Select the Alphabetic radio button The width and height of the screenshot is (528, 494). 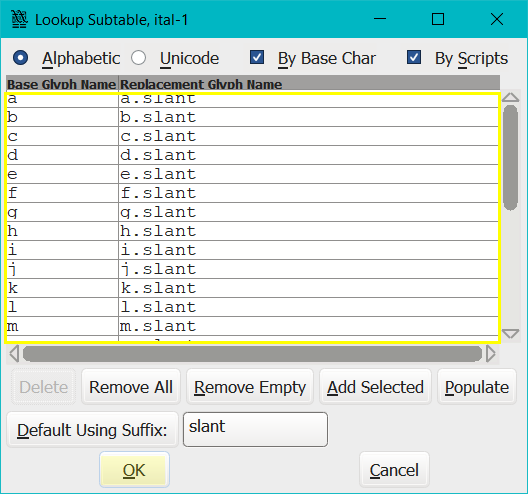click(21, 58)
